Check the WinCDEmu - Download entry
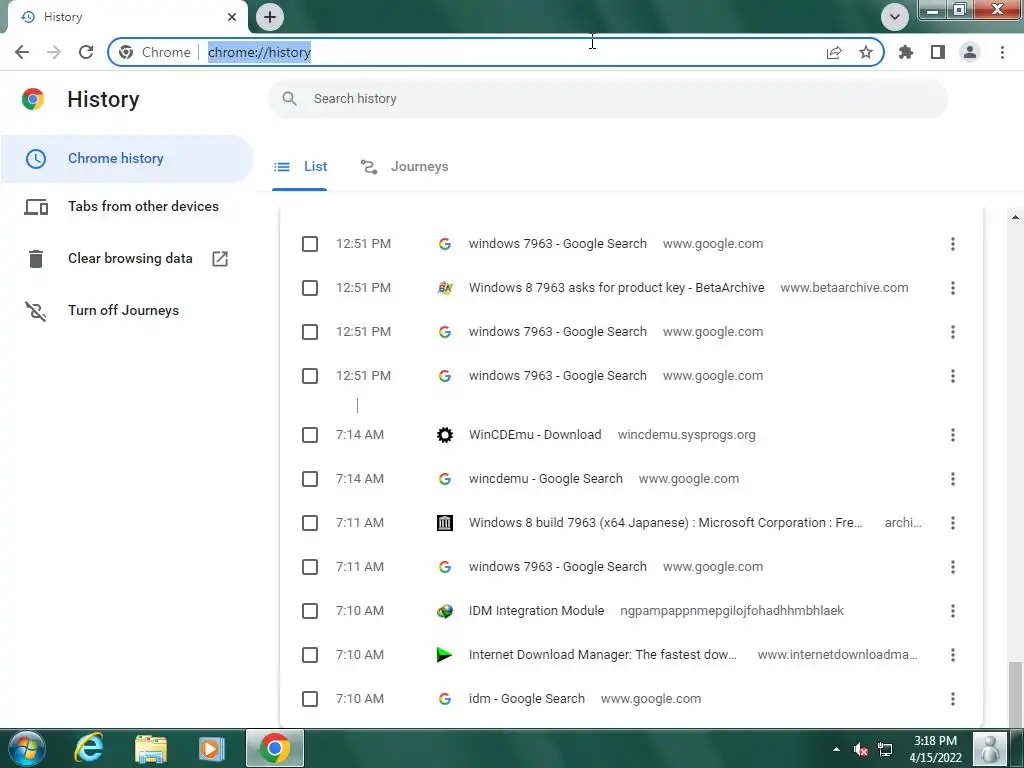The width and height of the screenshot is (1024, 768). click(310, 435)
